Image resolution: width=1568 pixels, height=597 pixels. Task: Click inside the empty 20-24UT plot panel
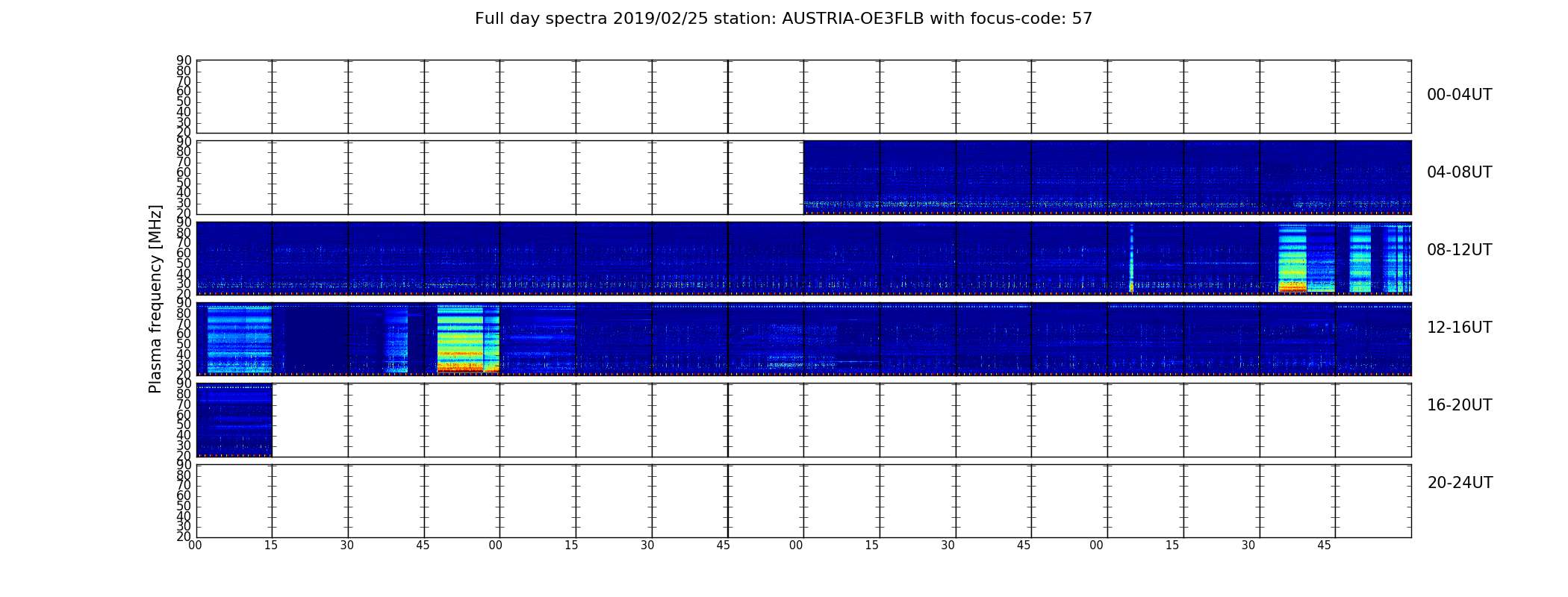pyautogui.click(x=803, y=501)
